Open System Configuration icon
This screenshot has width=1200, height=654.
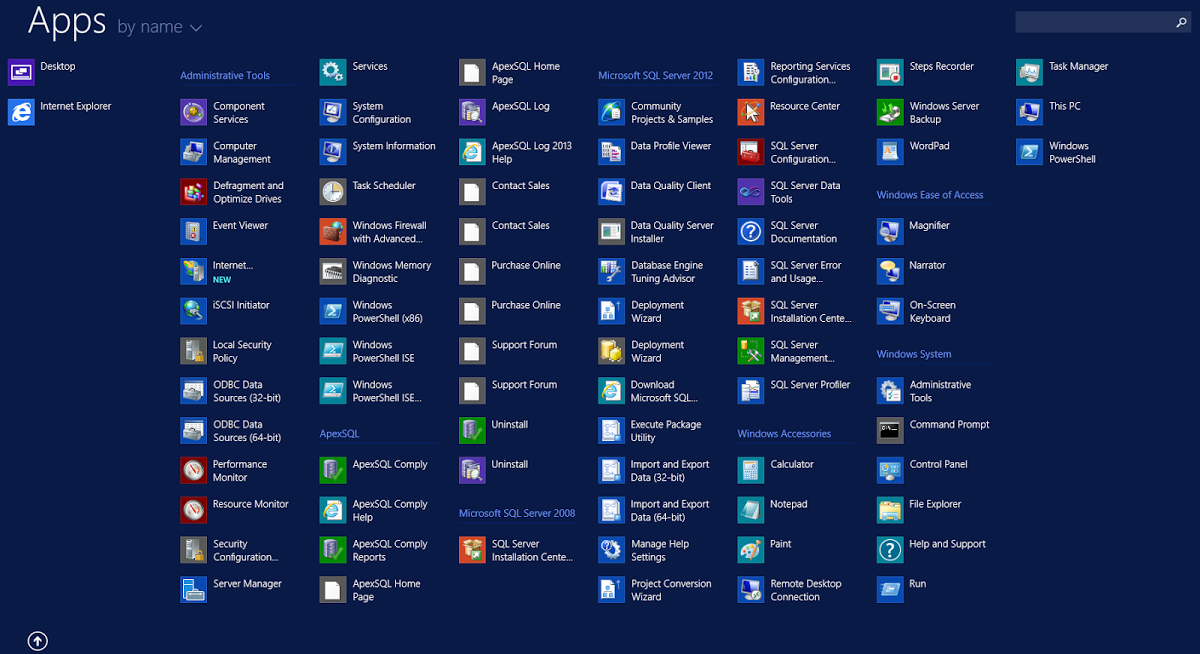point(333,112)
